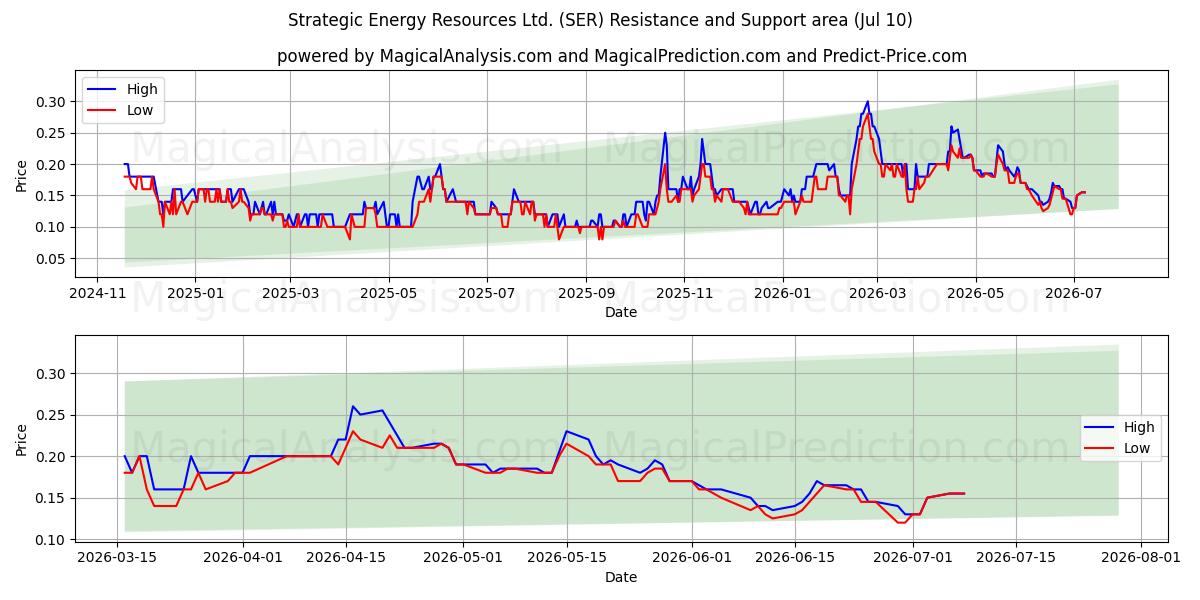The width and height of the screenshot is (1200, 600).
Task: Click the '2026-03' tick label
Action: click(x=876, y=294)
